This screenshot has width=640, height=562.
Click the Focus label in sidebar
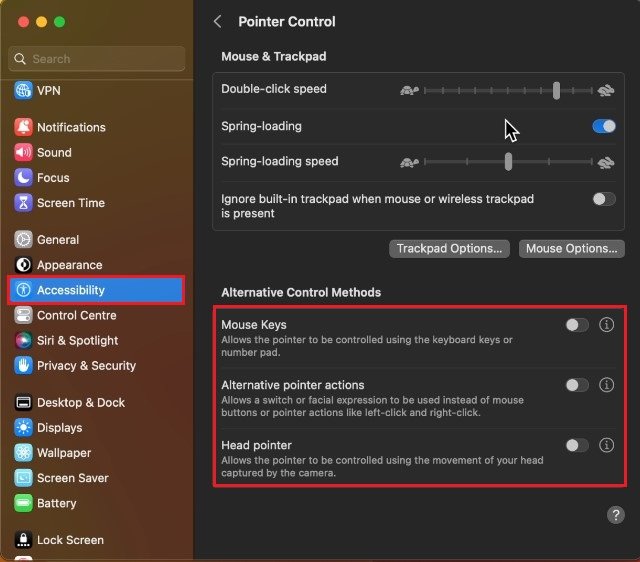53,178
